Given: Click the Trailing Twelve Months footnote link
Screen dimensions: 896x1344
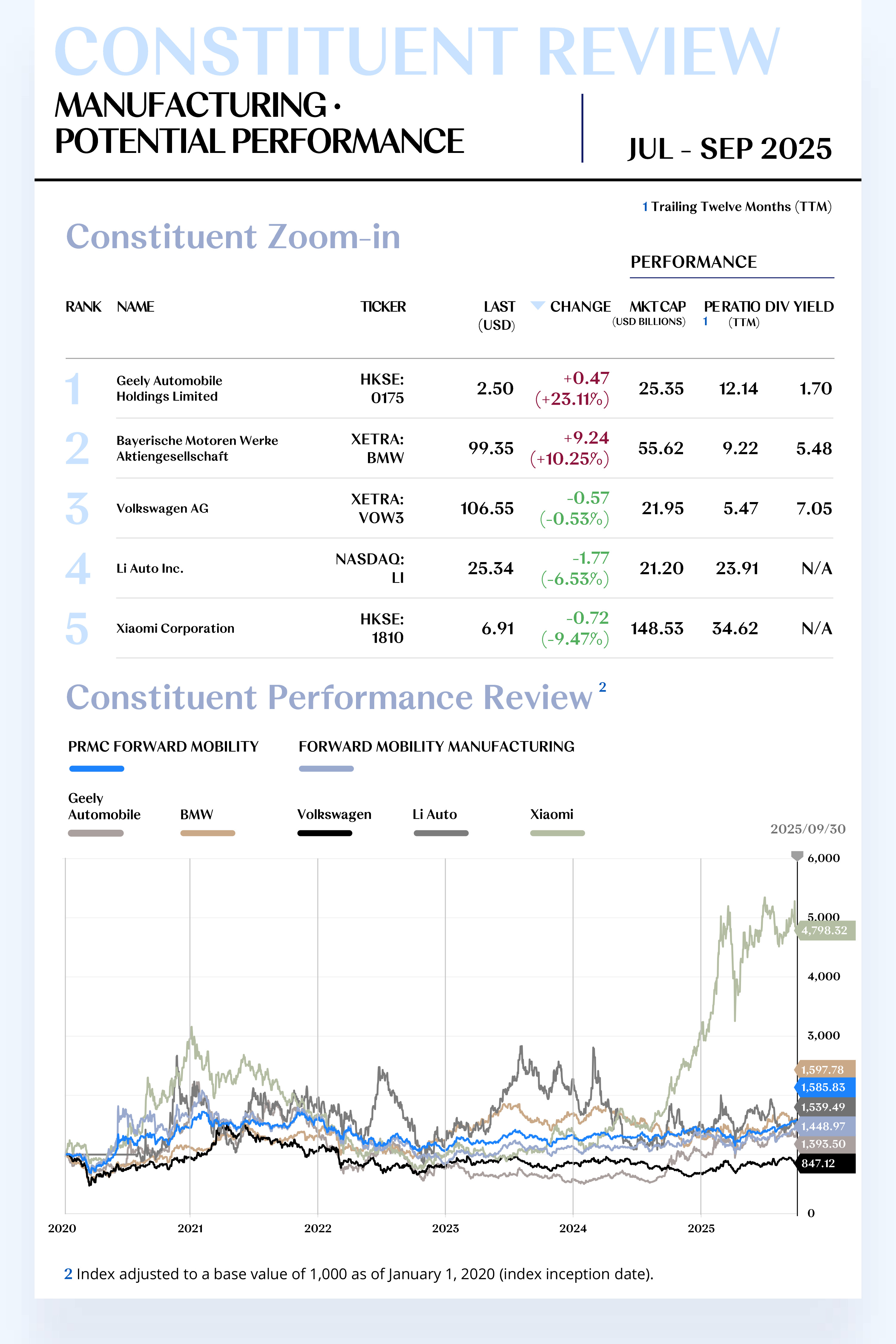Looking at the screenshot, I should [737, 207].
